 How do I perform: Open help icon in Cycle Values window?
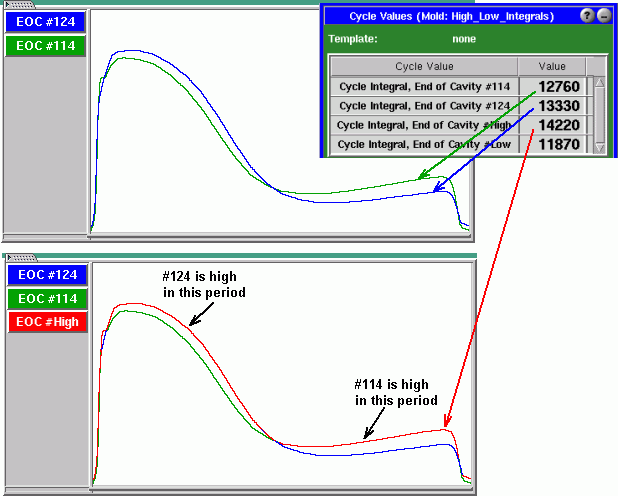tap(587, 16)
